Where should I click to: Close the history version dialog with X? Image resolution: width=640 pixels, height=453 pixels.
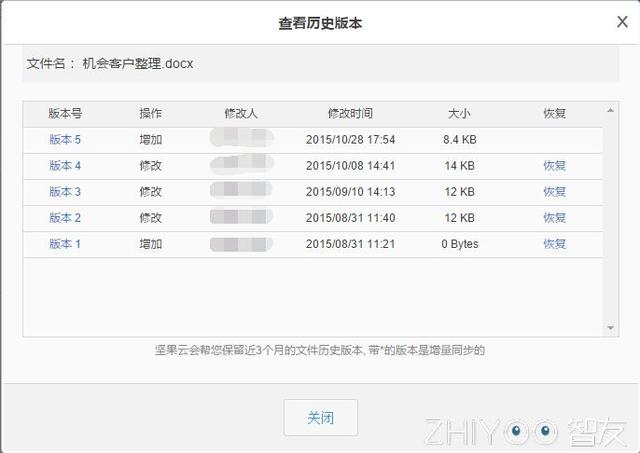(622, 22)
